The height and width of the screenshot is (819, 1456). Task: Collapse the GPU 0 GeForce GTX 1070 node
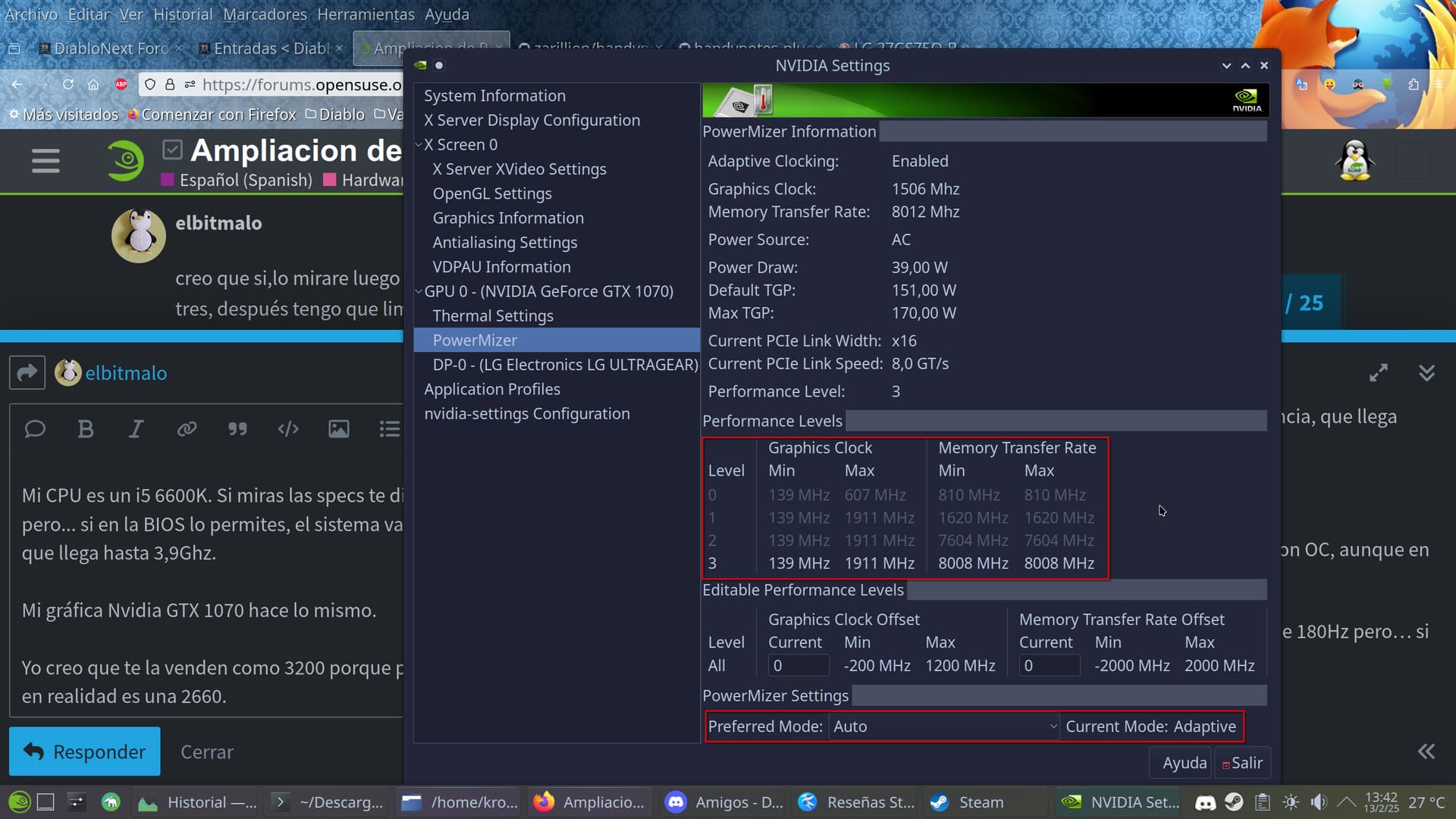(x=419, y=291)
